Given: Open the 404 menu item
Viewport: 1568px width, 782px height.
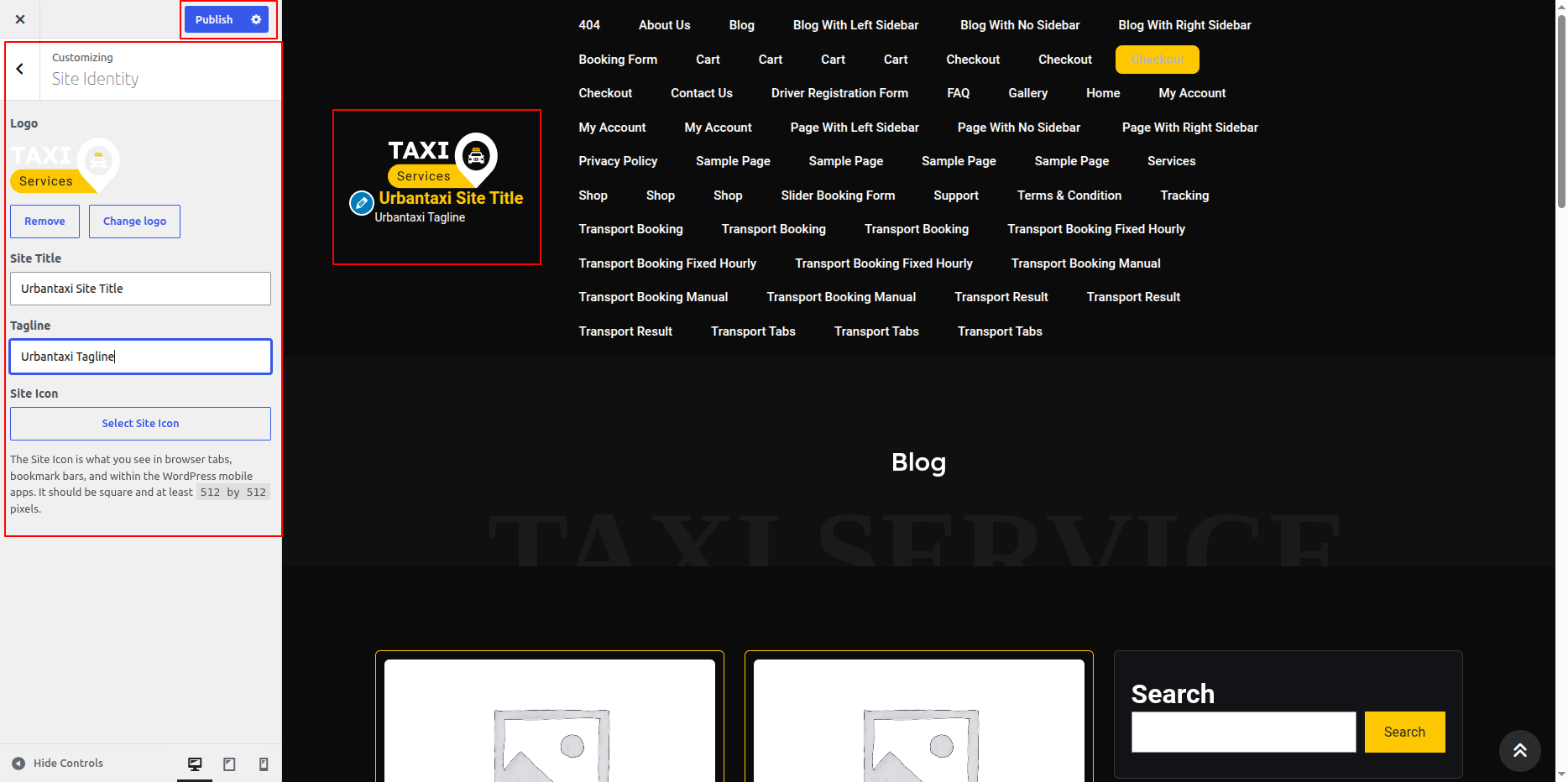Looking at the screenshot, I should pyautogui.click(x=589, y=25).
